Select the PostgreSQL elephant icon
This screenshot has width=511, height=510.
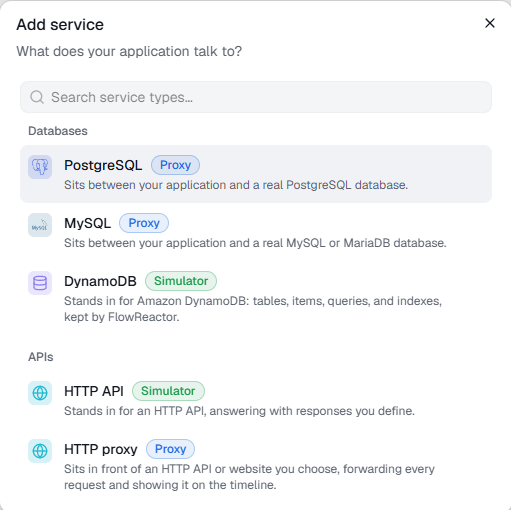[x=40, y=167]
